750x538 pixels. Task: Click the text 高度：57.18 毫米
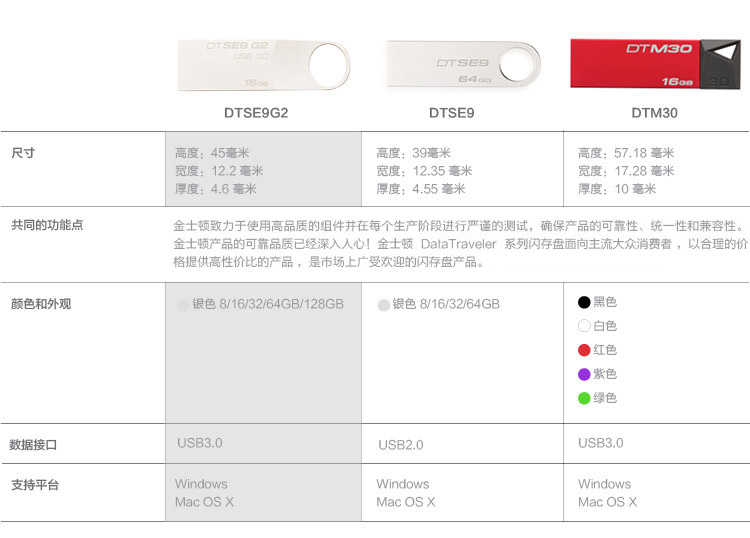point(626,153)
